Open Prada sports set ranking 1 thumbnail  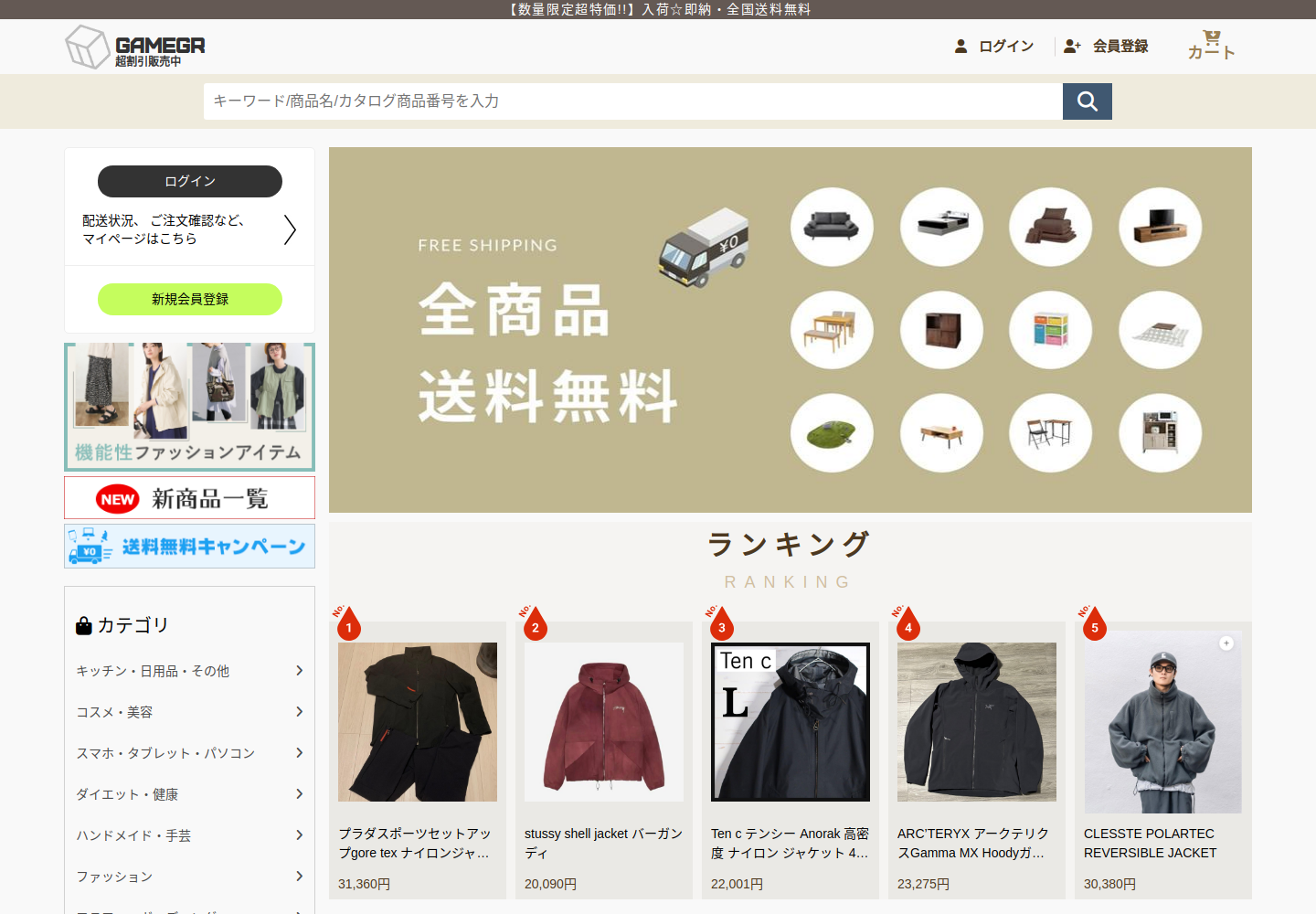[418, 722]
